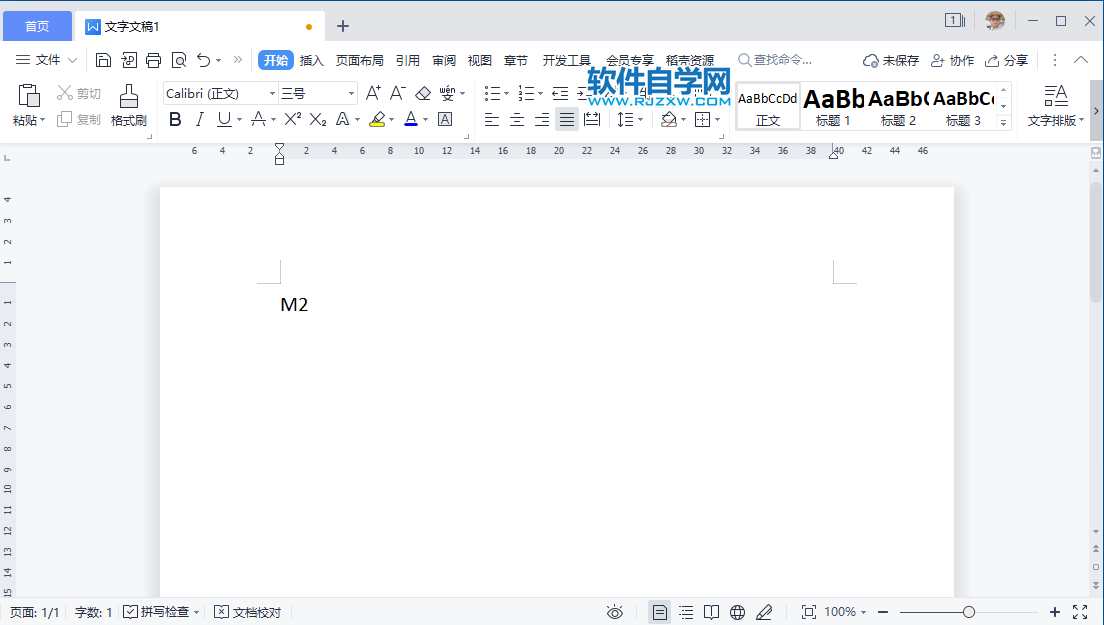Click the Increase Font Size icon
Viewport: 1104px width, 625px height.
[373, 92]
